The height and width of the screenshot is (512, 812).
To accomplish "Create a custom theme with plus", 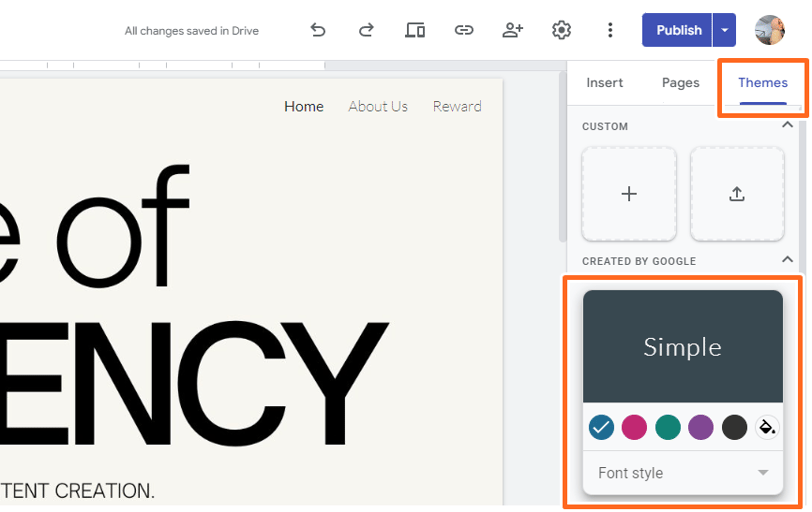I will [x=629, y=194].
